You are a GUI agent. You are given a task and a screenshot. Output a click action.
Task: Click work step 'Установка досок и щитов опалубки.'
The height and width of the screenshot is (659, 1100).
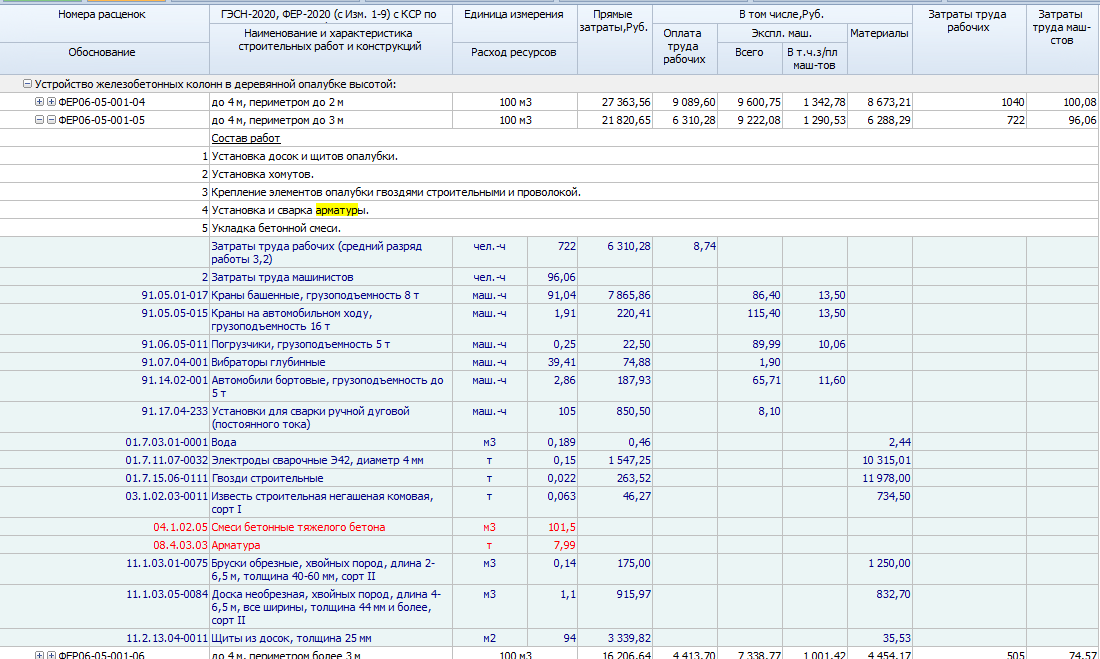pos(304,157)
